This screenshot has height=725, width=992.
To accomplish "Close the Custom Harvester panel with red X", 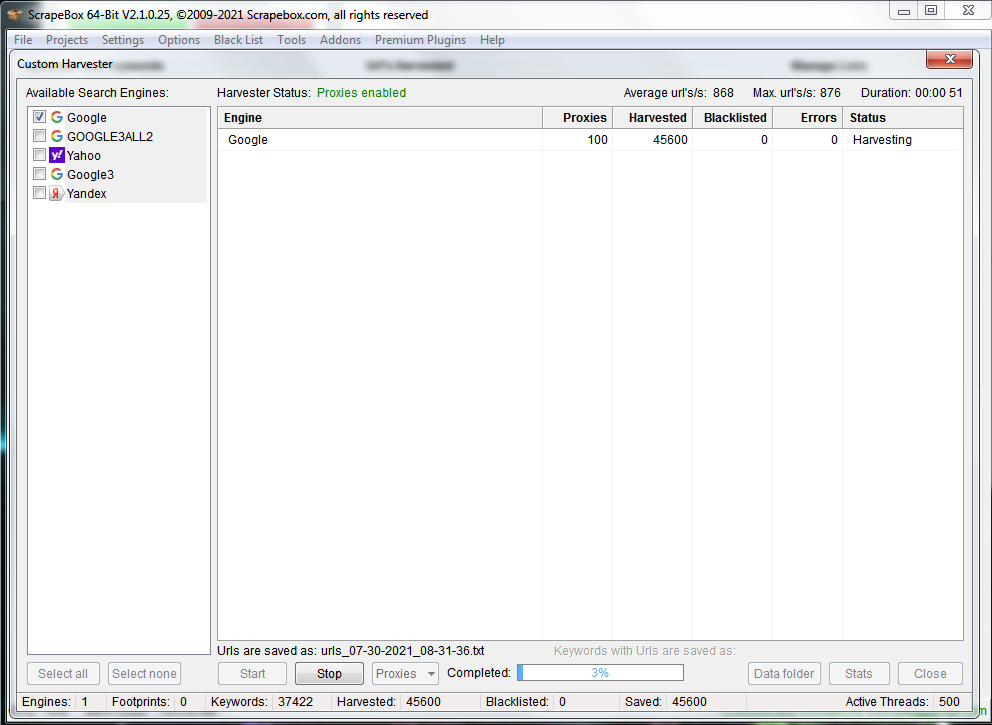I will coord(950,59).
